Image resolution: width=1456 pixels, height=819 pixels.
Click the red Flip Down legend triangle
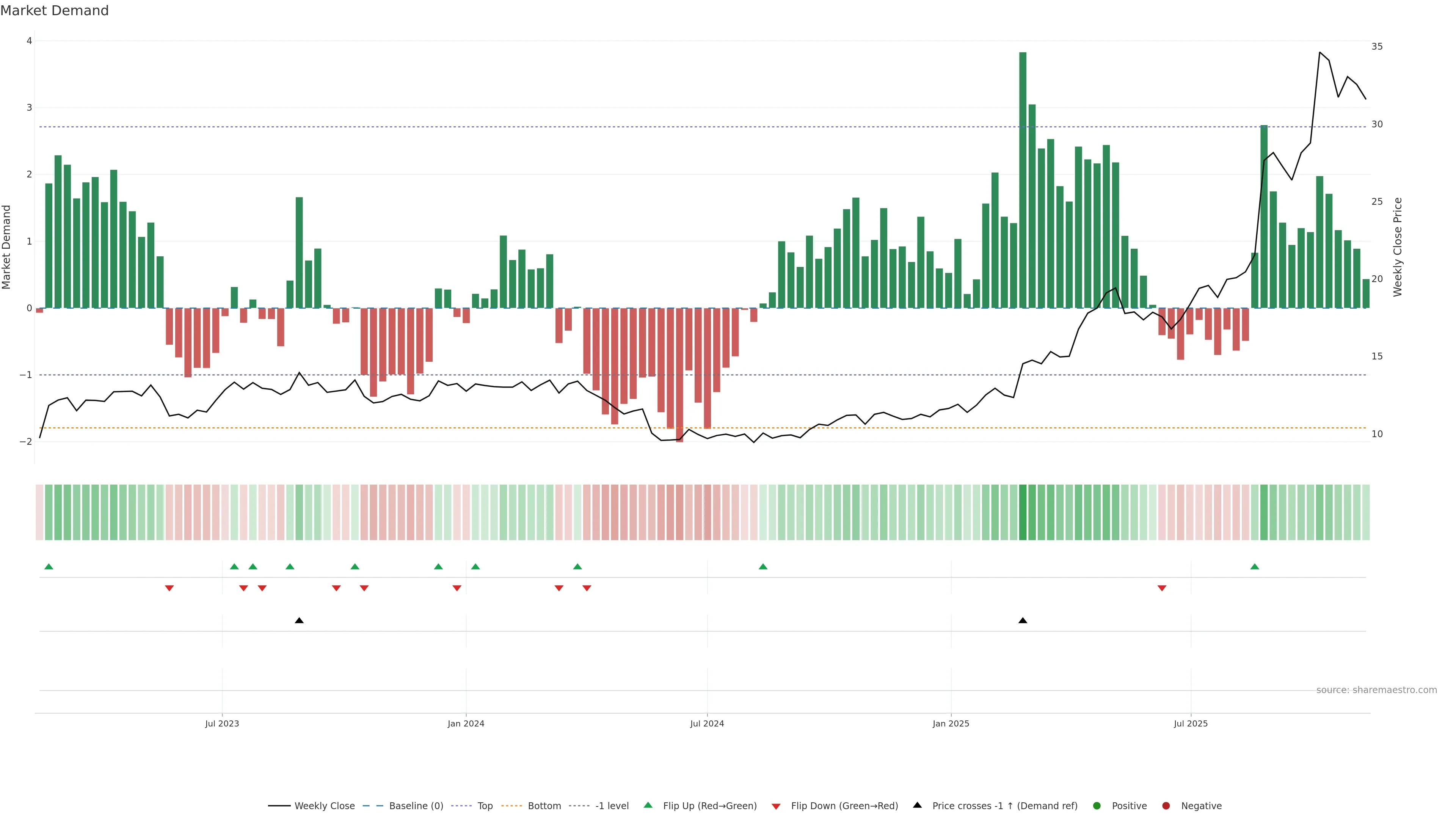tap(776, 806)
